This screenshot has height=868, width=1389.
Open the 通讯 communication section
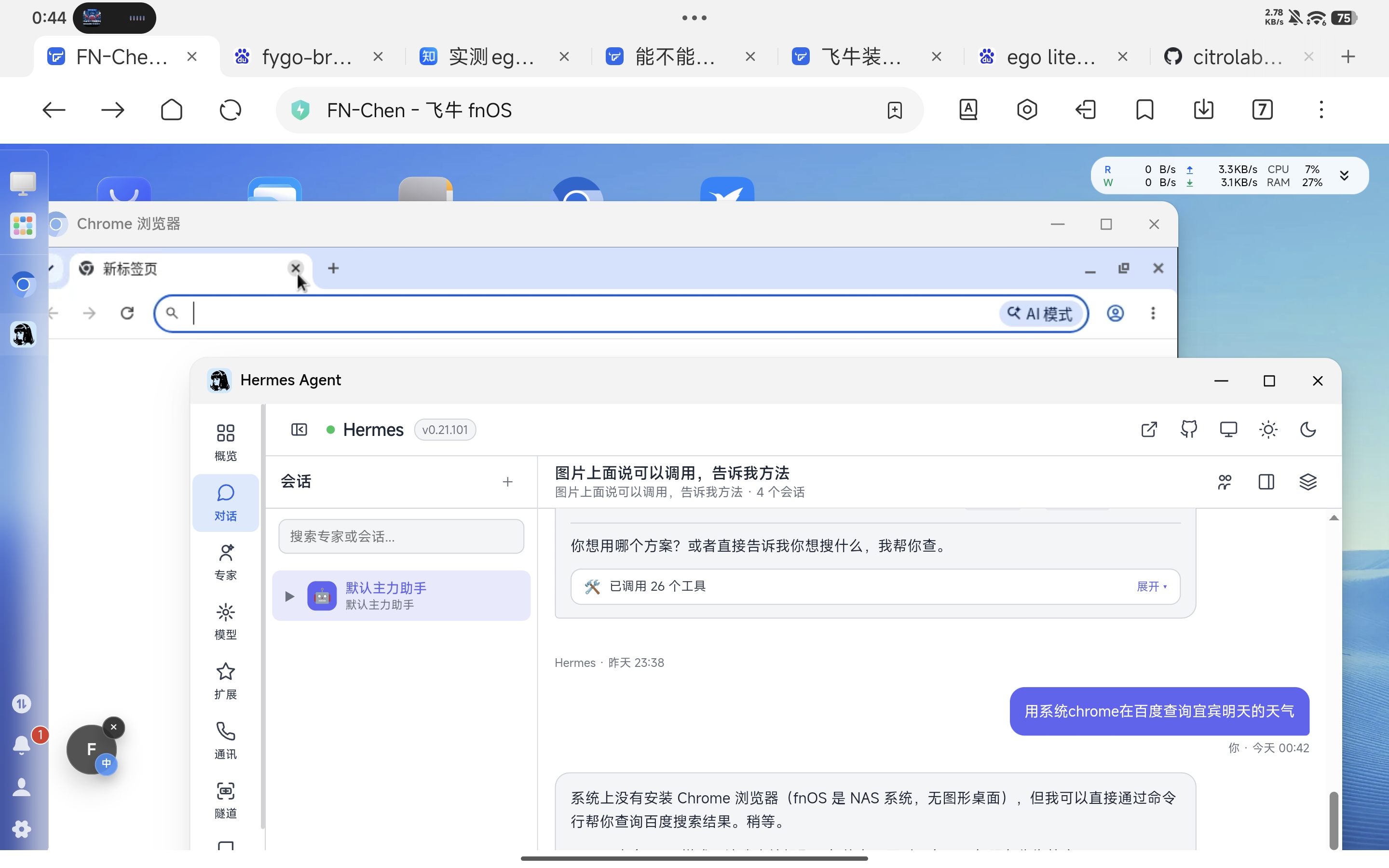click(226, 741)
